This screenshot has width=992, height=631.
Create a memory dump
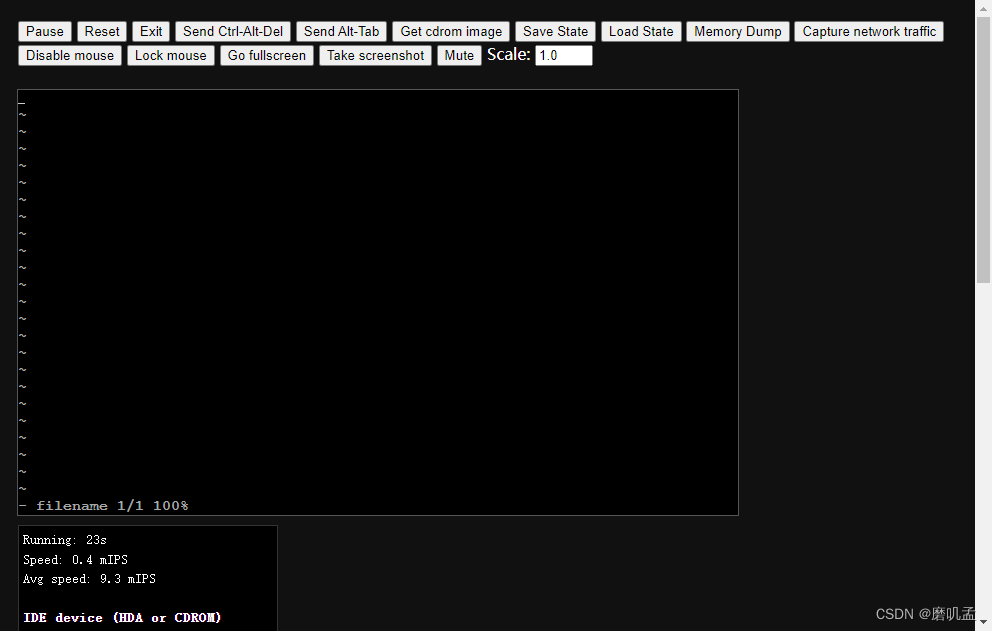[737, 31]
